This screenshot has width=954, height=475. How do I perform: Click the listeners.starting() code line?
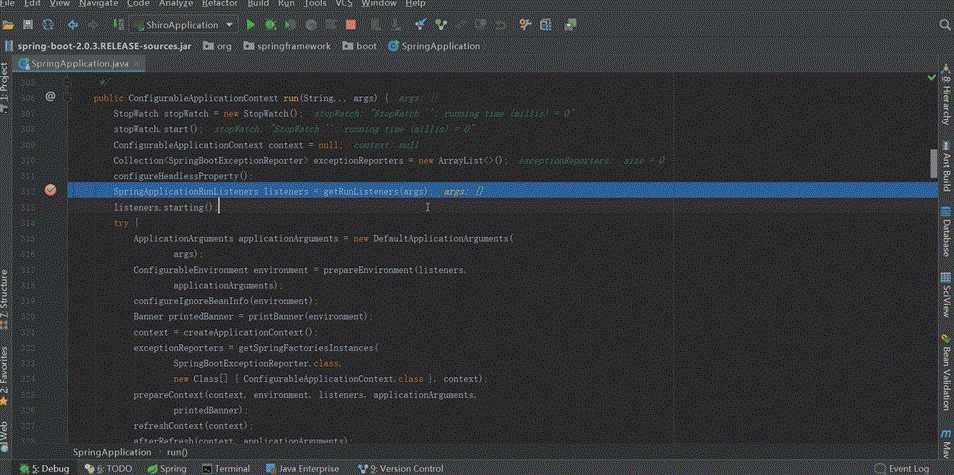(164, 207)
